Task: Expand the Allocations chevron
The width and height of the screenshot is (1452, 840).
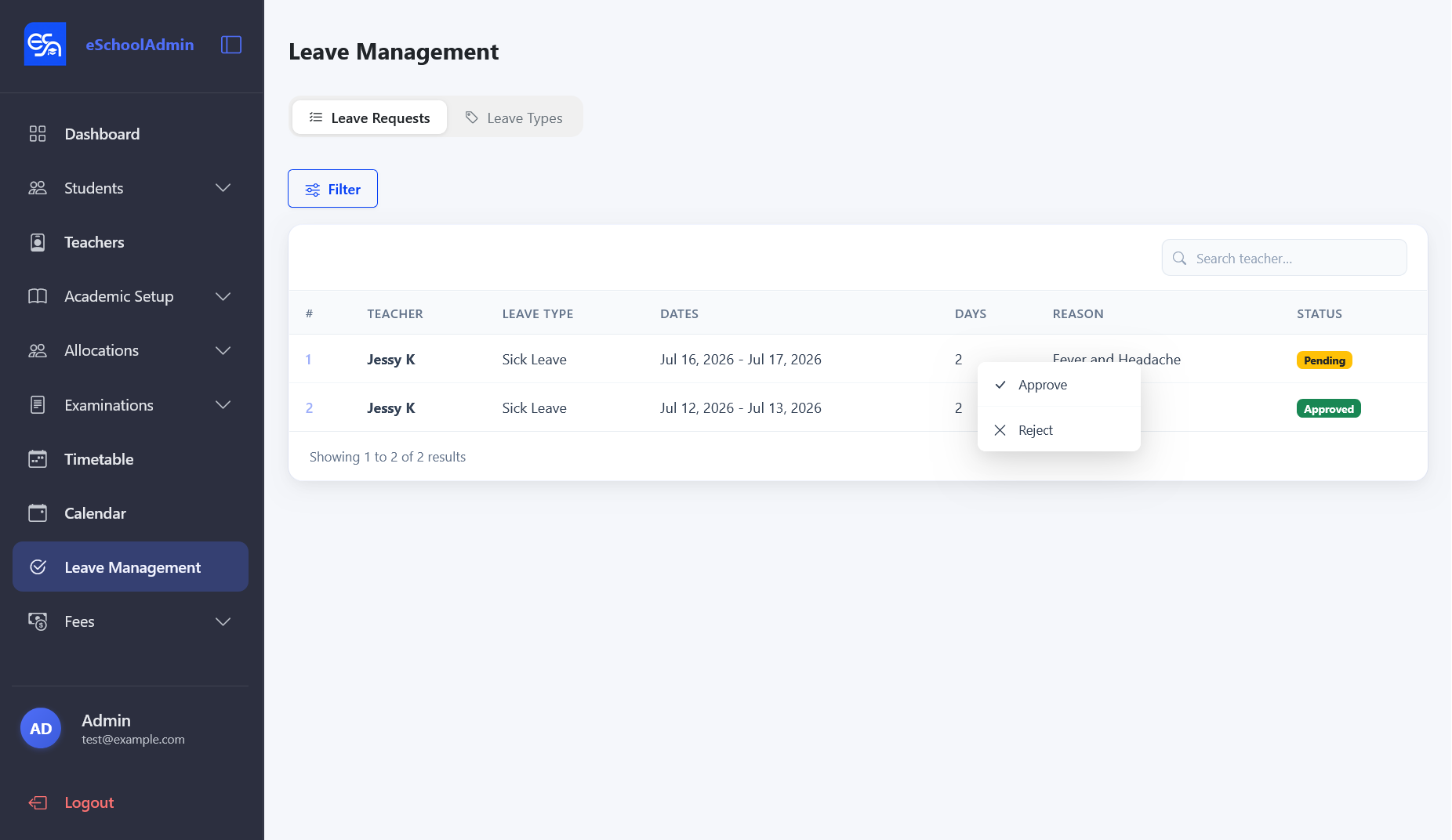Action: [x=223, y=350]
